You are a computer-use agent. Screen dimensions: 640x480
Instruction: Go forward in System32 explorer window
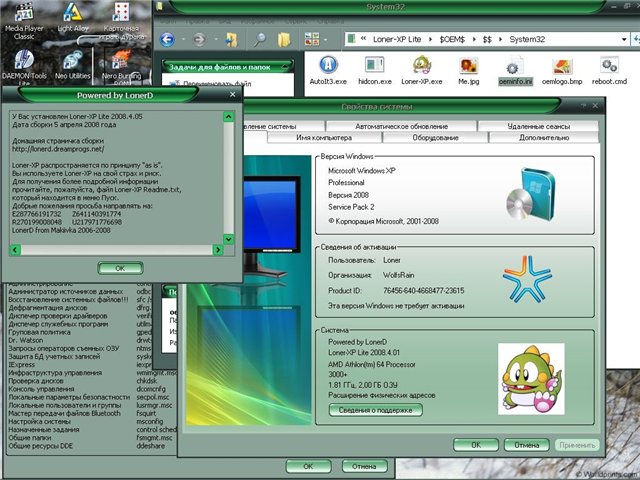pyautogui.click(x=200, y=40)
